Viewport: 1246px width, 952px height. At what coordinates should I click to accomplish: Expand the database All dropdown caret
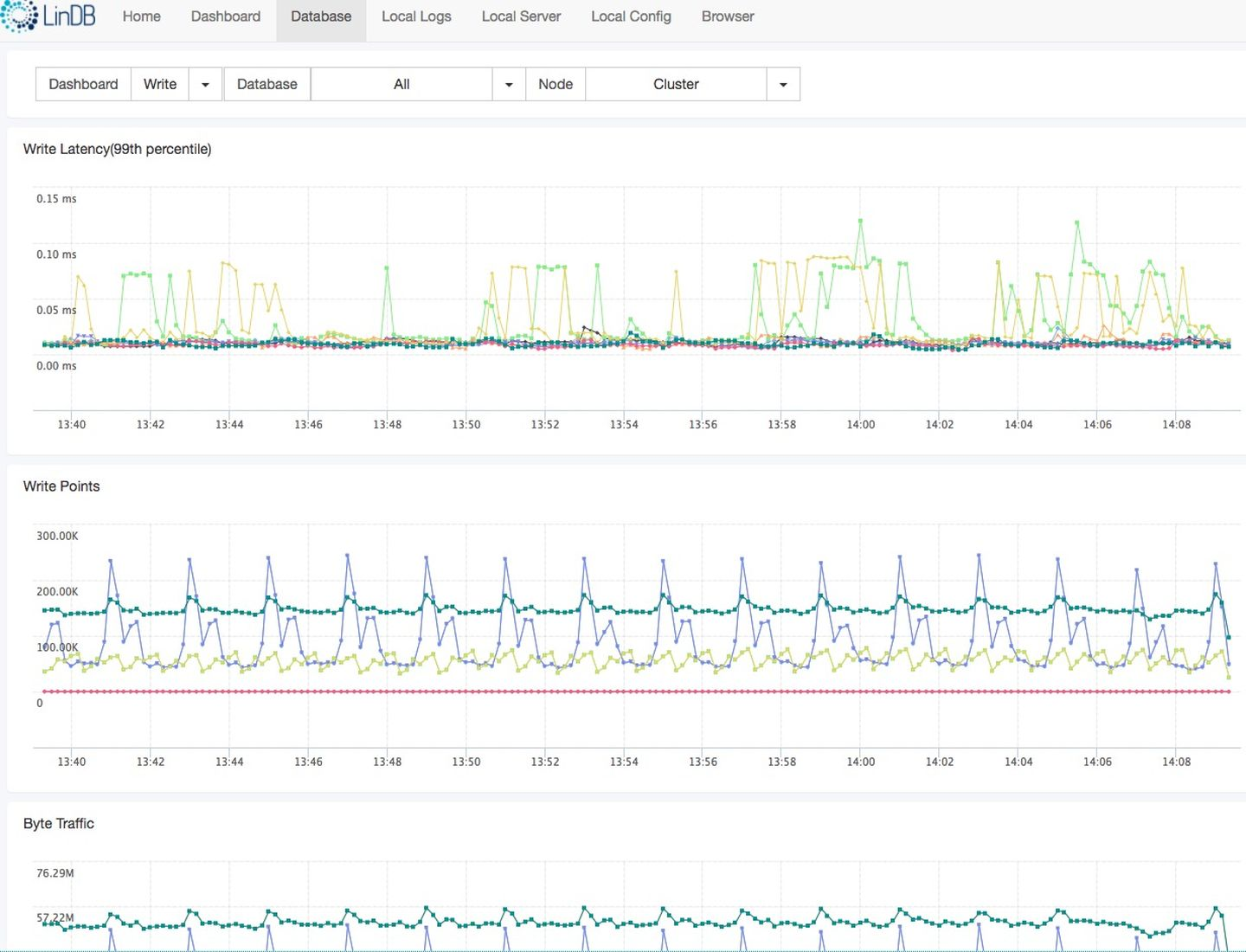click(509, 84)
